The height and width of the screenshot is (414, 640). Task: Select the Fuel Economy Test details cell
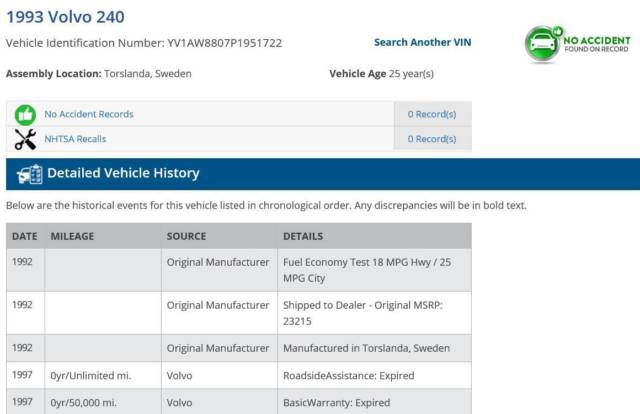pos(374,270)
